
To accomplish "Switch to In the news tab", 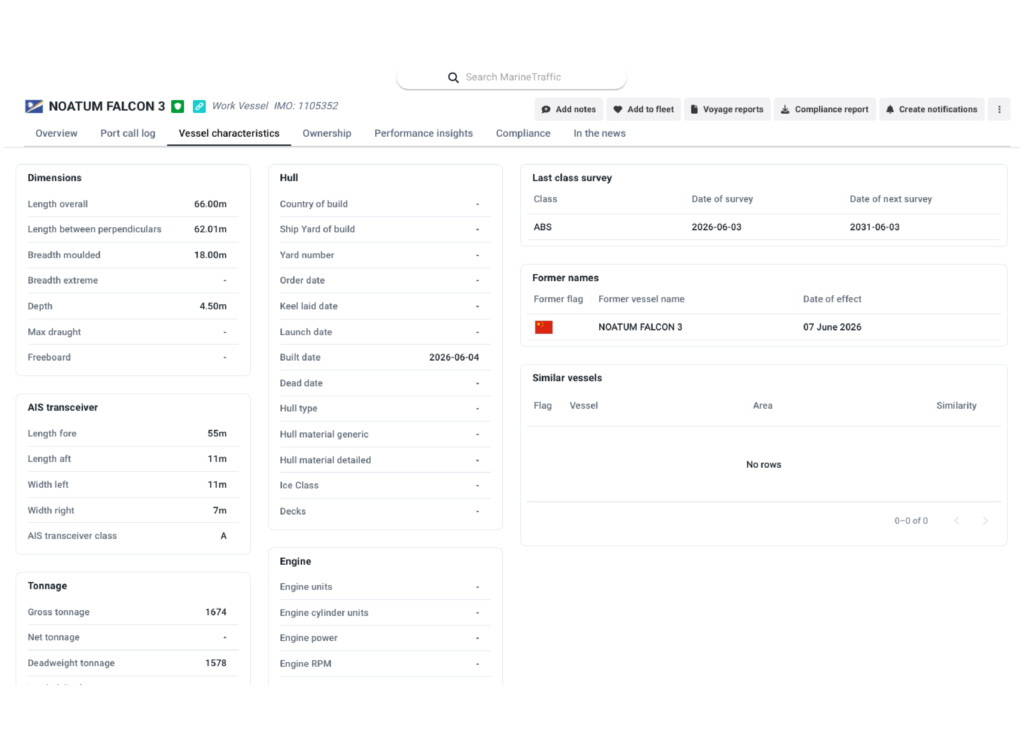I will (600, 133).
